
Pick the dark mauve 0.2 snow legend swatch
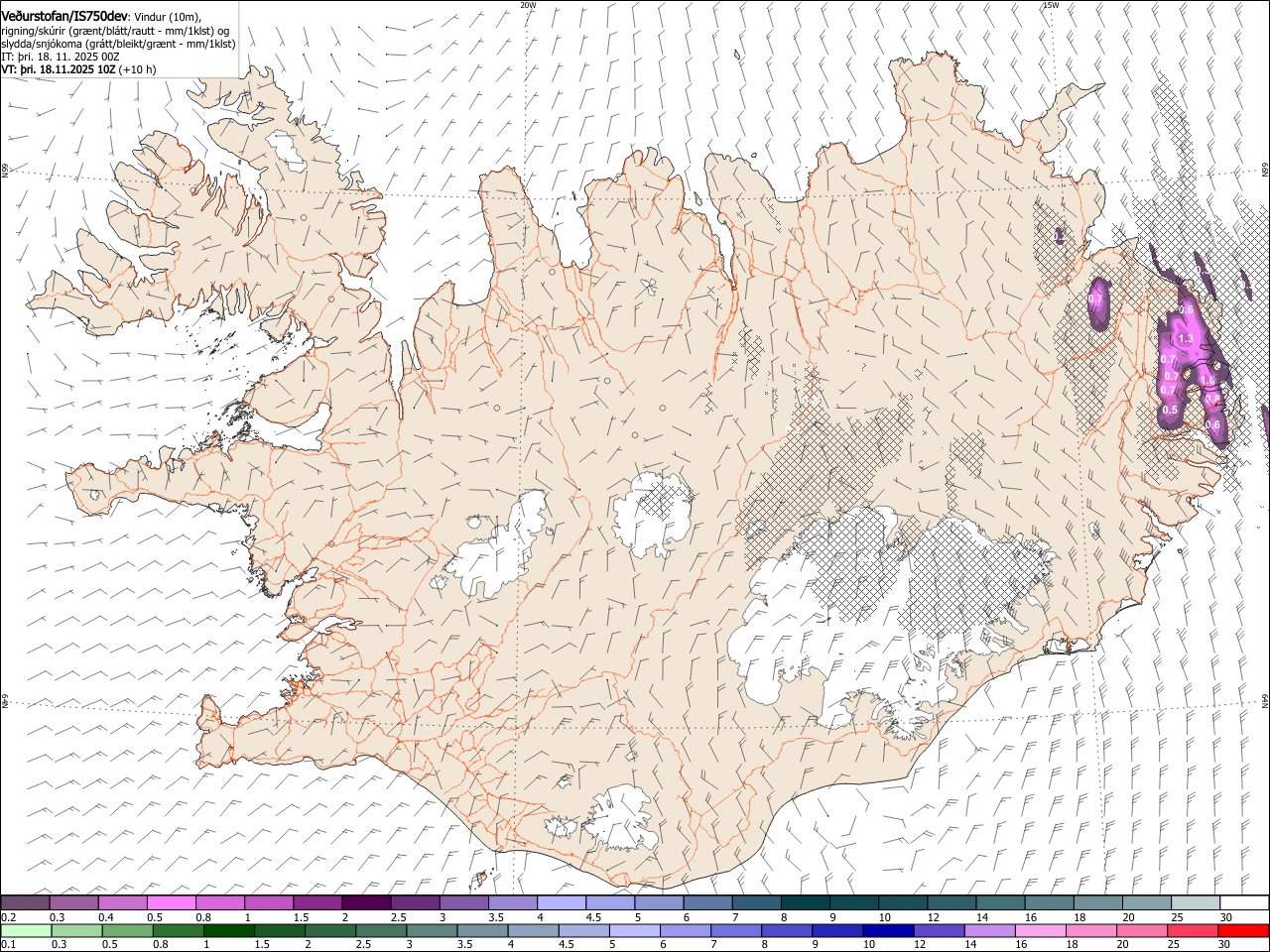coord(26,903)
